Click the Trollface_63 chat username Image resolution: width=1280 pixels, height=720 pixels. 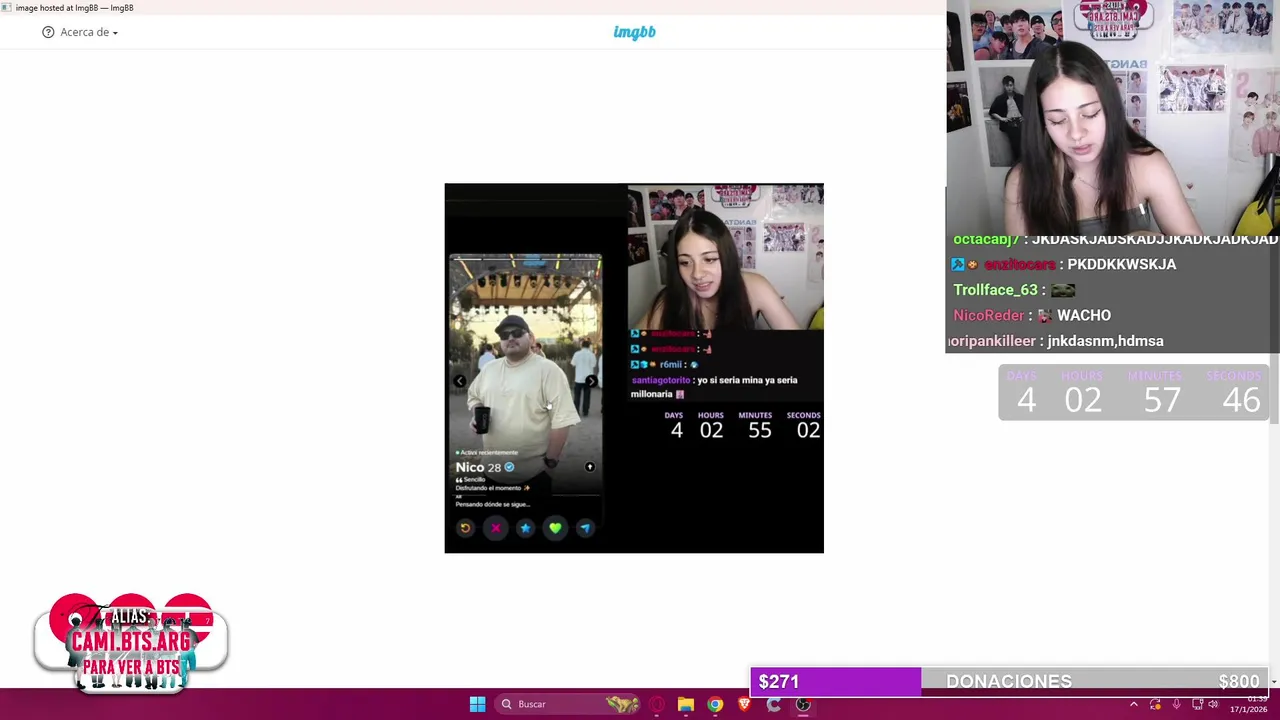pyautogui.click(x=995, y=290)
